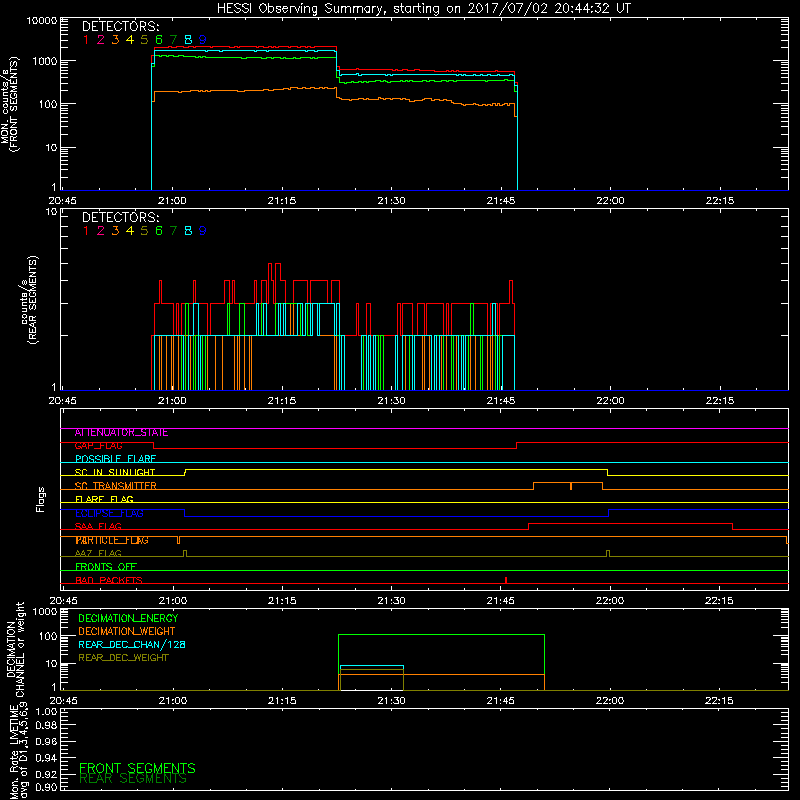The width and height of the screenshot is (800, 800).
Task: Click the SC_TRANSMITTER flag label
Action: [115, 486]
